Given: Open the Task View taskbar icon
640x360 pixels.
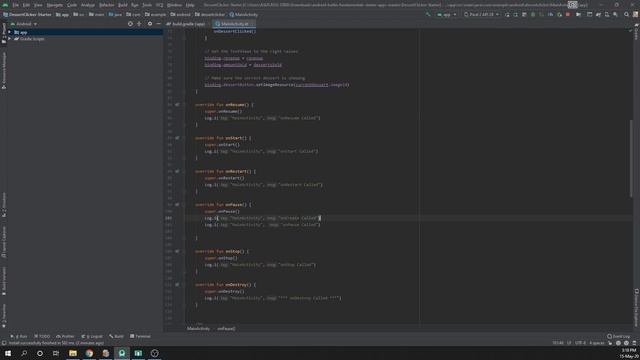Looking at the screenshot, I should tap(56, 353).
